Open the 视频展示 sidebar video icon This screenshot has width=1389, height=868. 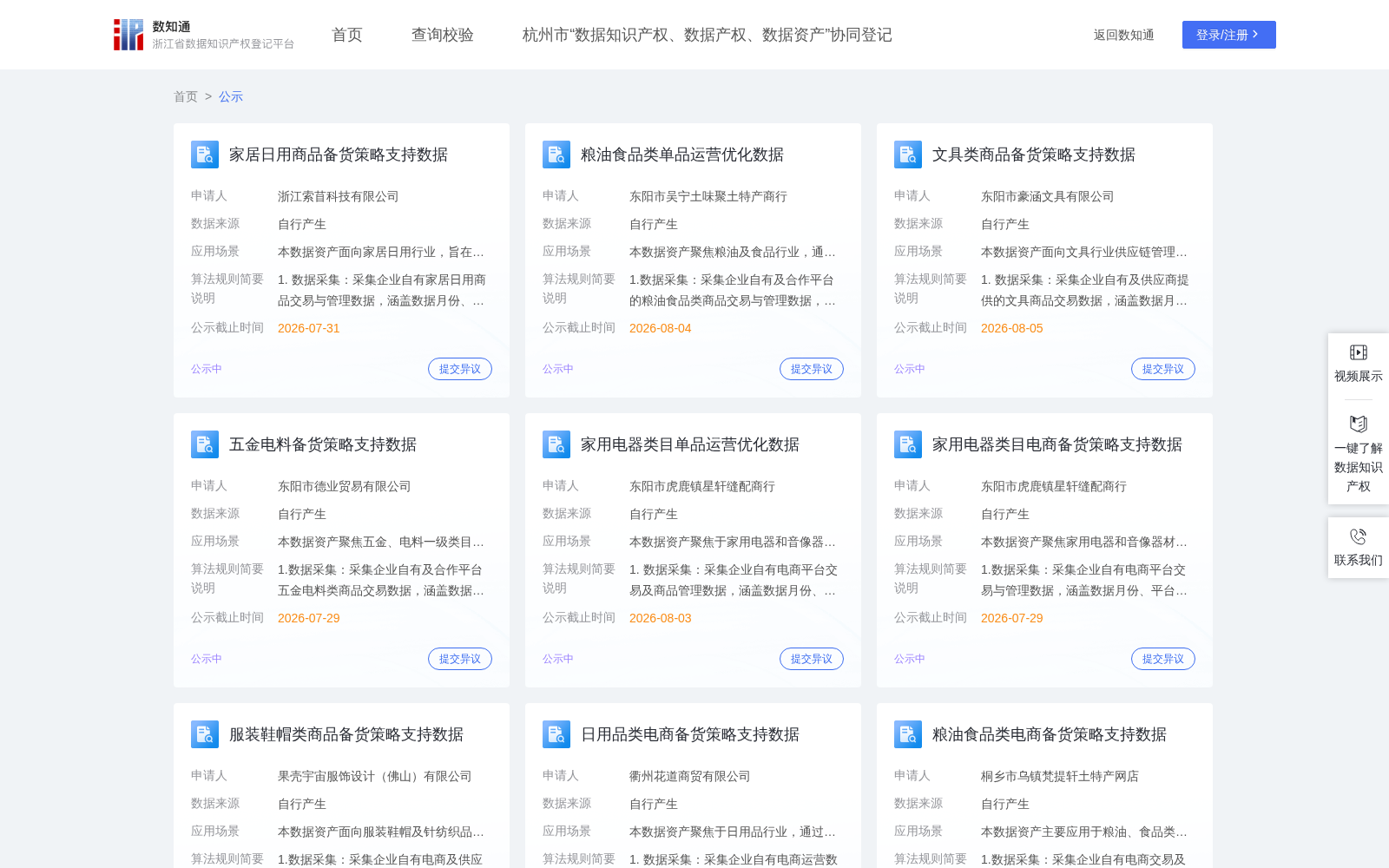pos(1359,352)
